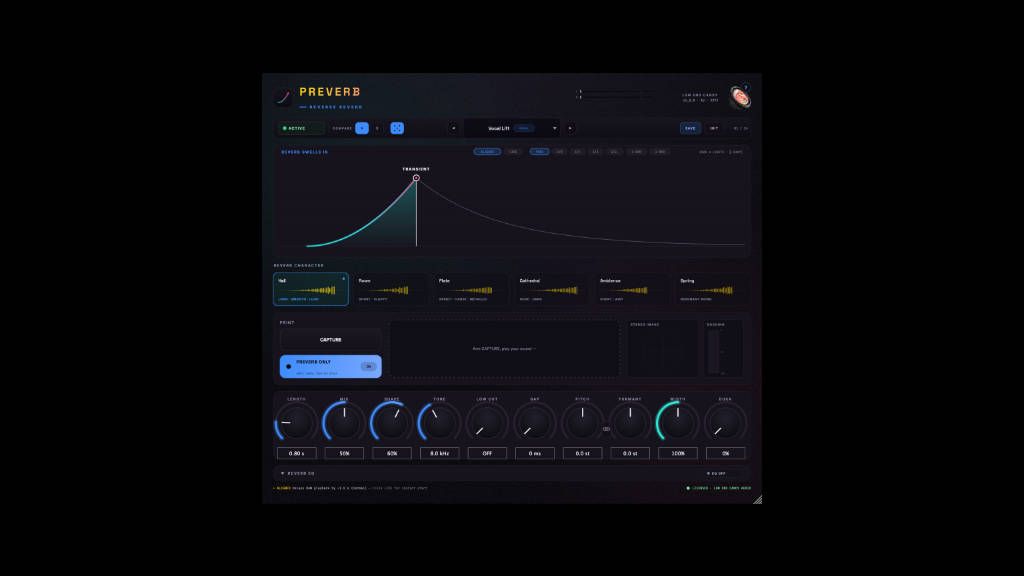Go to the next preset

570,129
